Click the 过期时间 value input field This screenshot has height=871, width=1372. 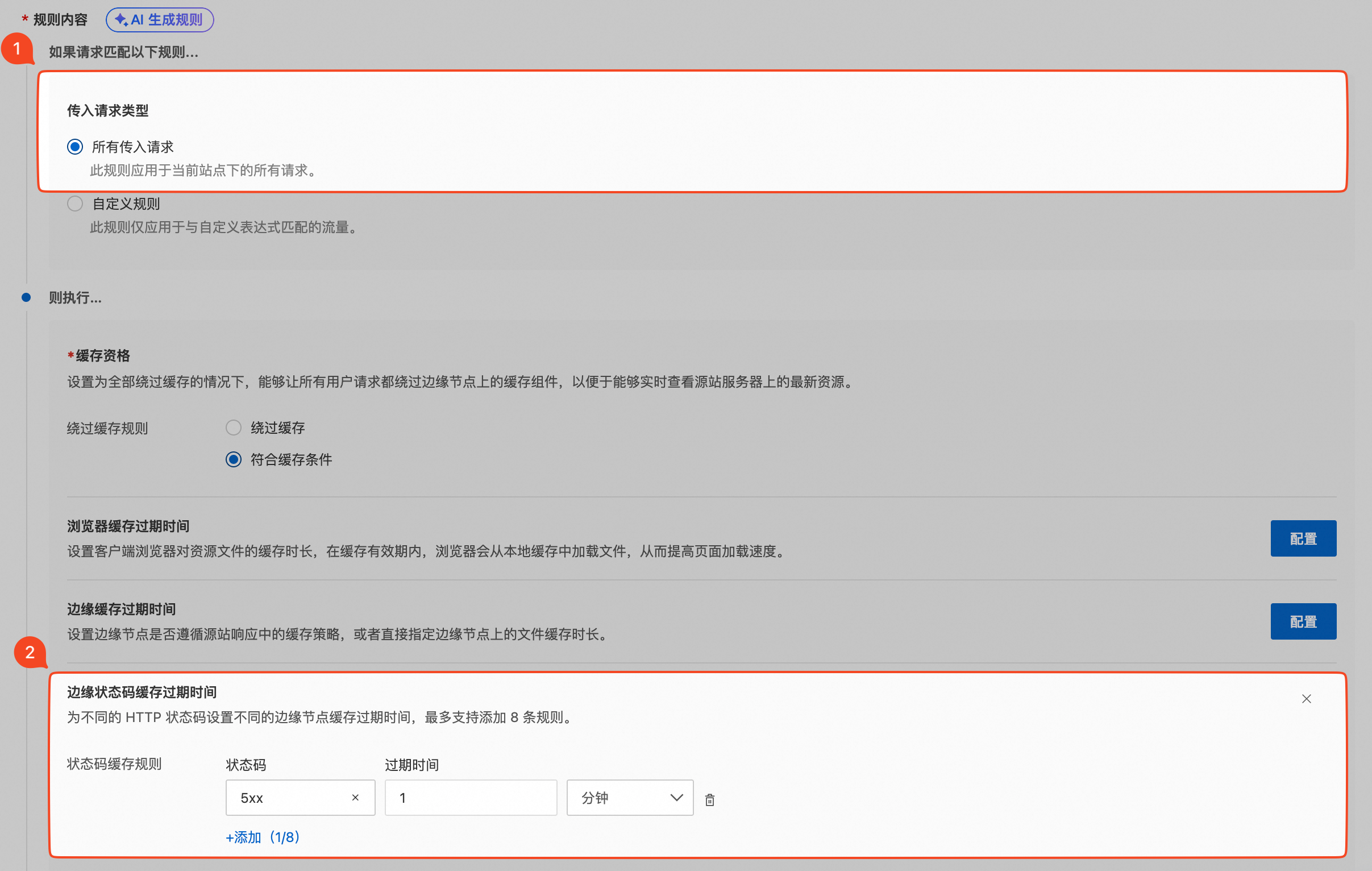pyautogui.click(x=471, y=798)
